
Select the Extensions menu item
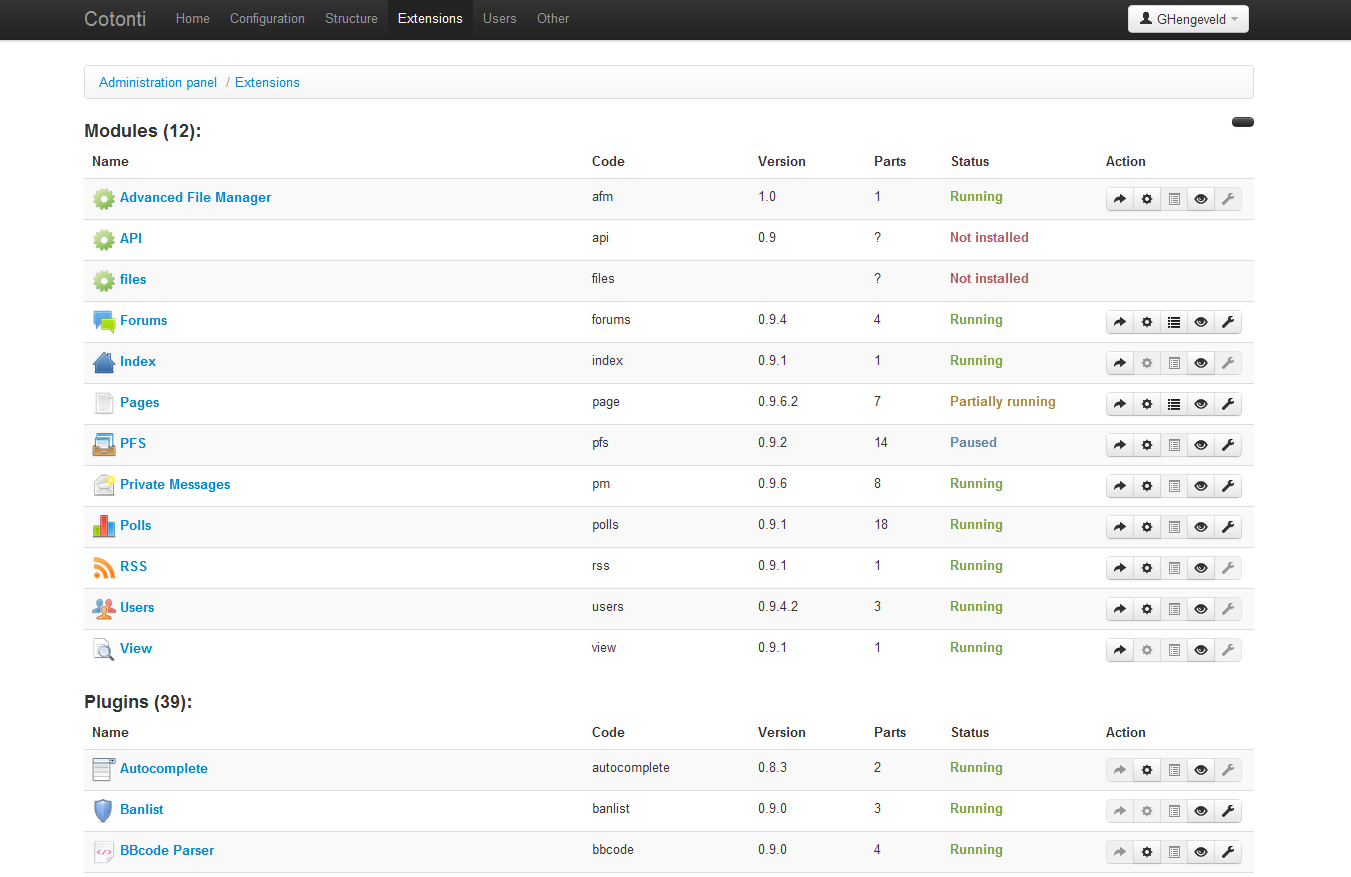tap(430, 19)
